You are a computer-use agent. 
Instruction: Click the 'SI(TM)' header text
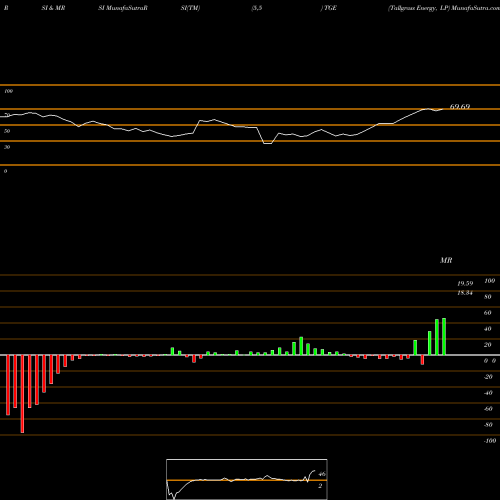[x=190, y=8]
